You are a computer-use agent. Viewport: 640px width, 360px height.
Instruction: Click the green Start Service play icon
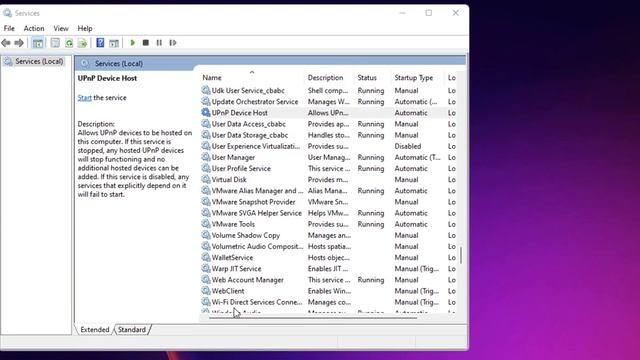pyautogui.click(x=132, y=42)
